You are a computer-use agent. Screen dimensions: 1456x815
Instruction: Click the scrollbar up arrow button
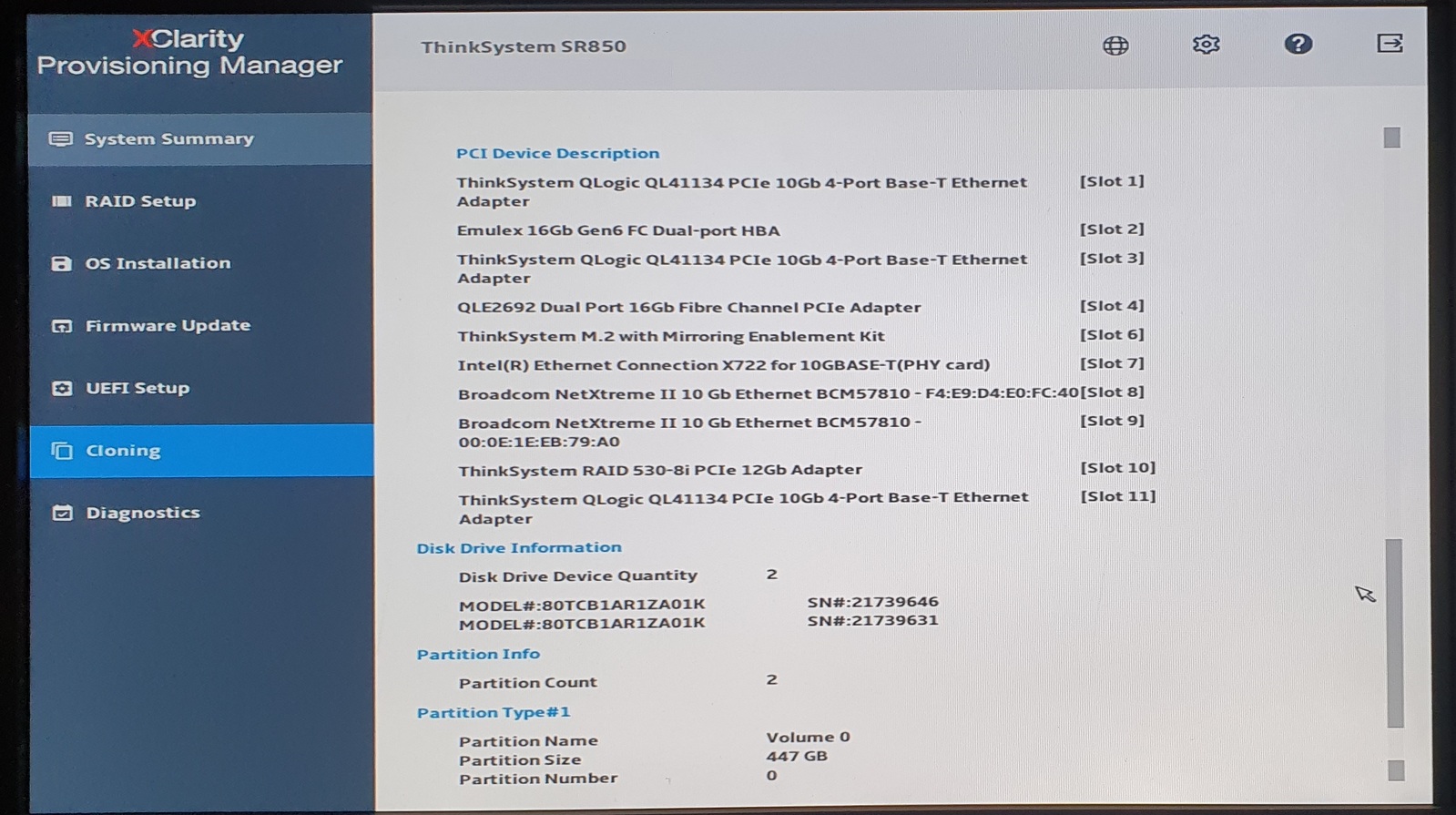tap(1391, 138)
